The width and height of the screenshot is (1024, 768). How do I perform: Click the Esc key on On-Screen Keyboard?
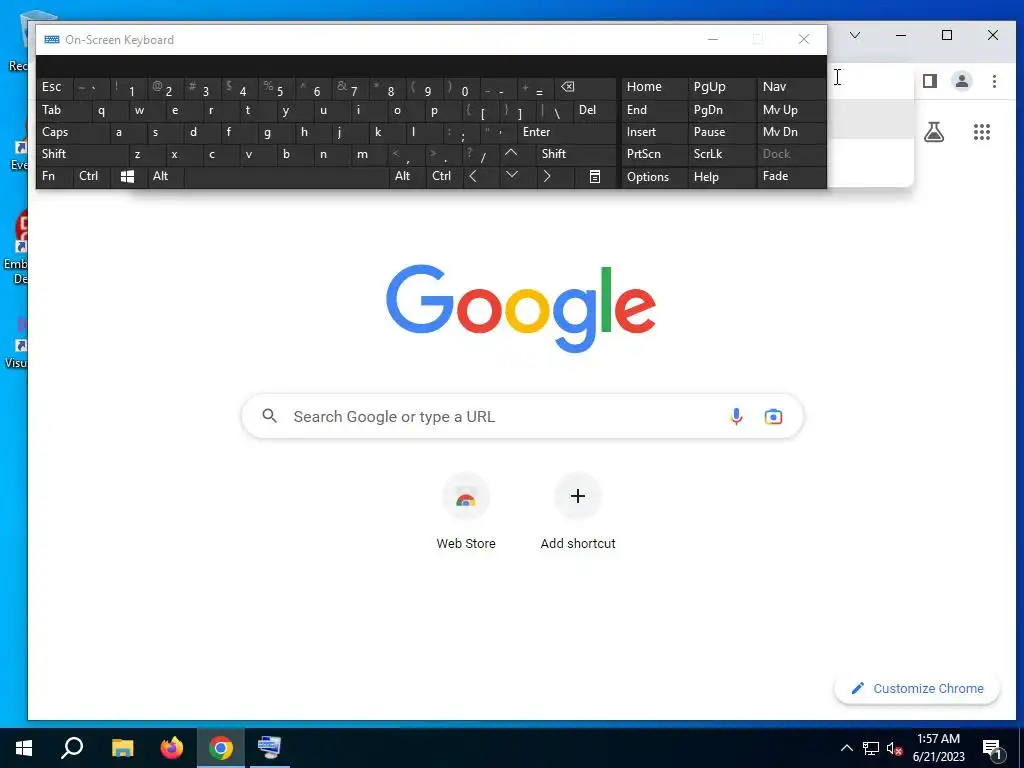[54, 88]
